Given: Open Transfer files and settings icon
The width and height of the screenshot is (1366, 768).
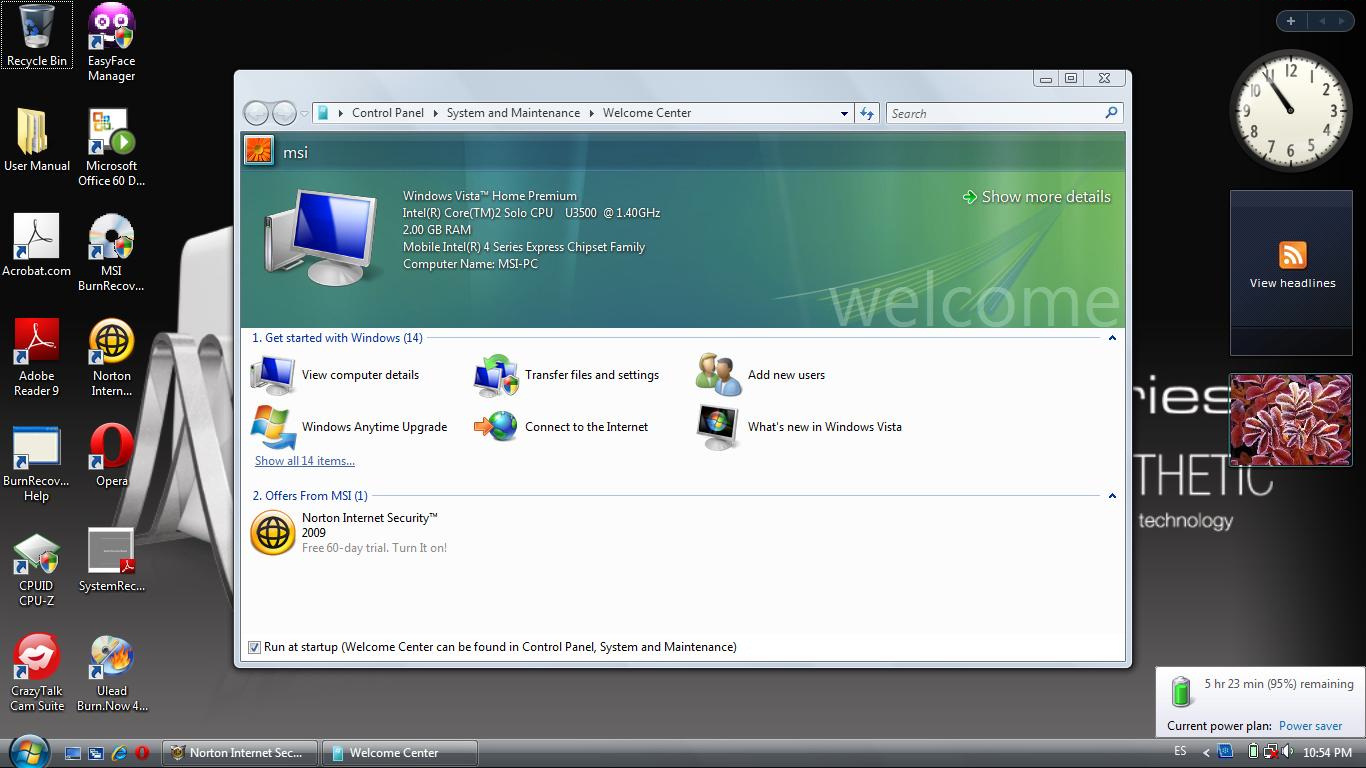Looking at the screenshot, I should click(496, 376).
